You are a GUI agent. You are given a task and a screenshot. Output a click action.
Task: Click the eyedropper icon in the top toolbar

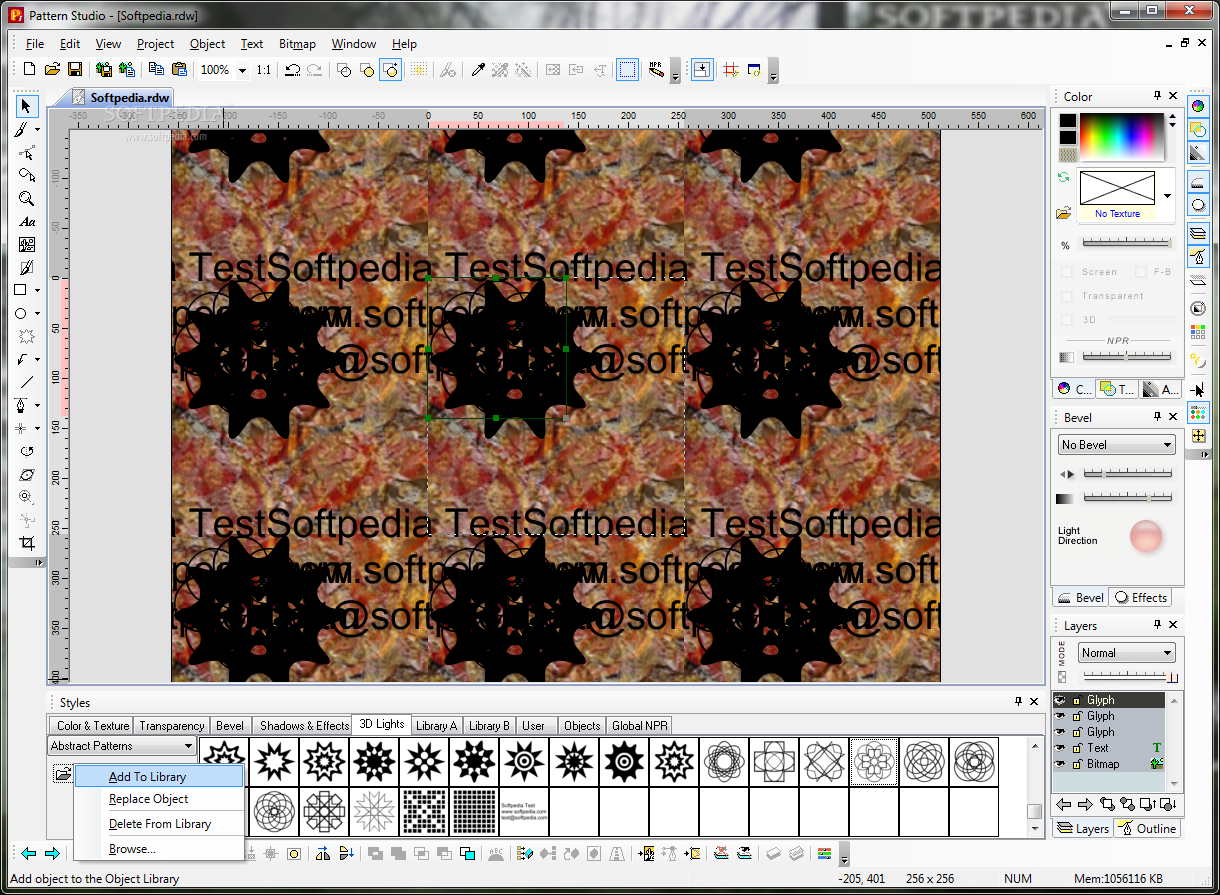point(478,70)
